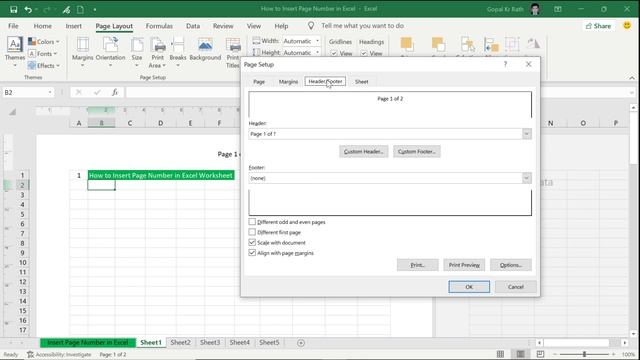Click the Ribbon Display Options icon
Viewport: 640px width, 360px height.
click(x=558, y=9)
